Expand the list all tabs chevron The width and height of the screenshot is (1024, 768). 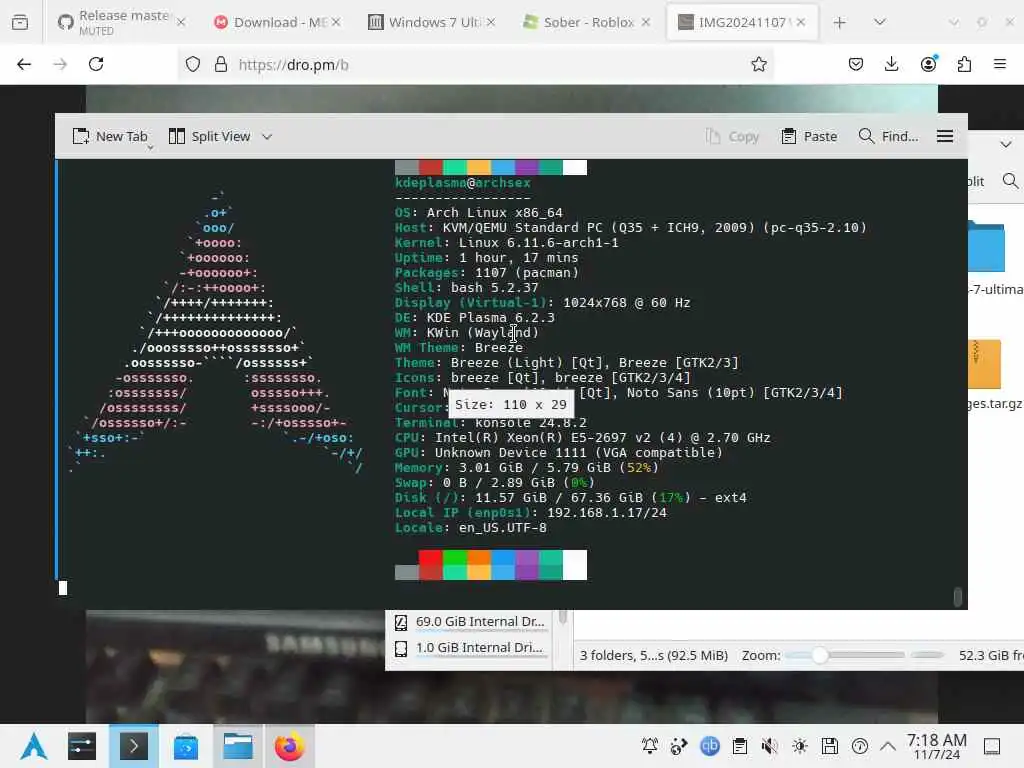pos(880,22)
